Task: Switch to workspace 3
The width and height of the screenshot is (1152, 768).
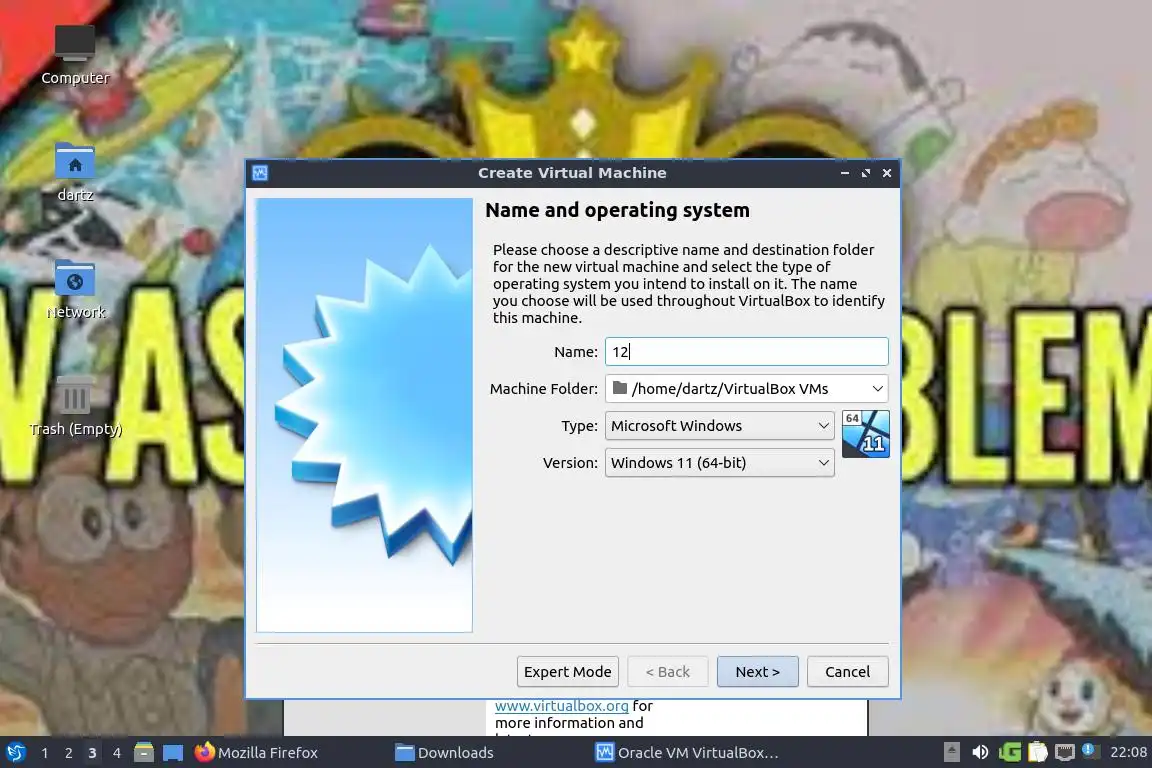Action: 92,753
